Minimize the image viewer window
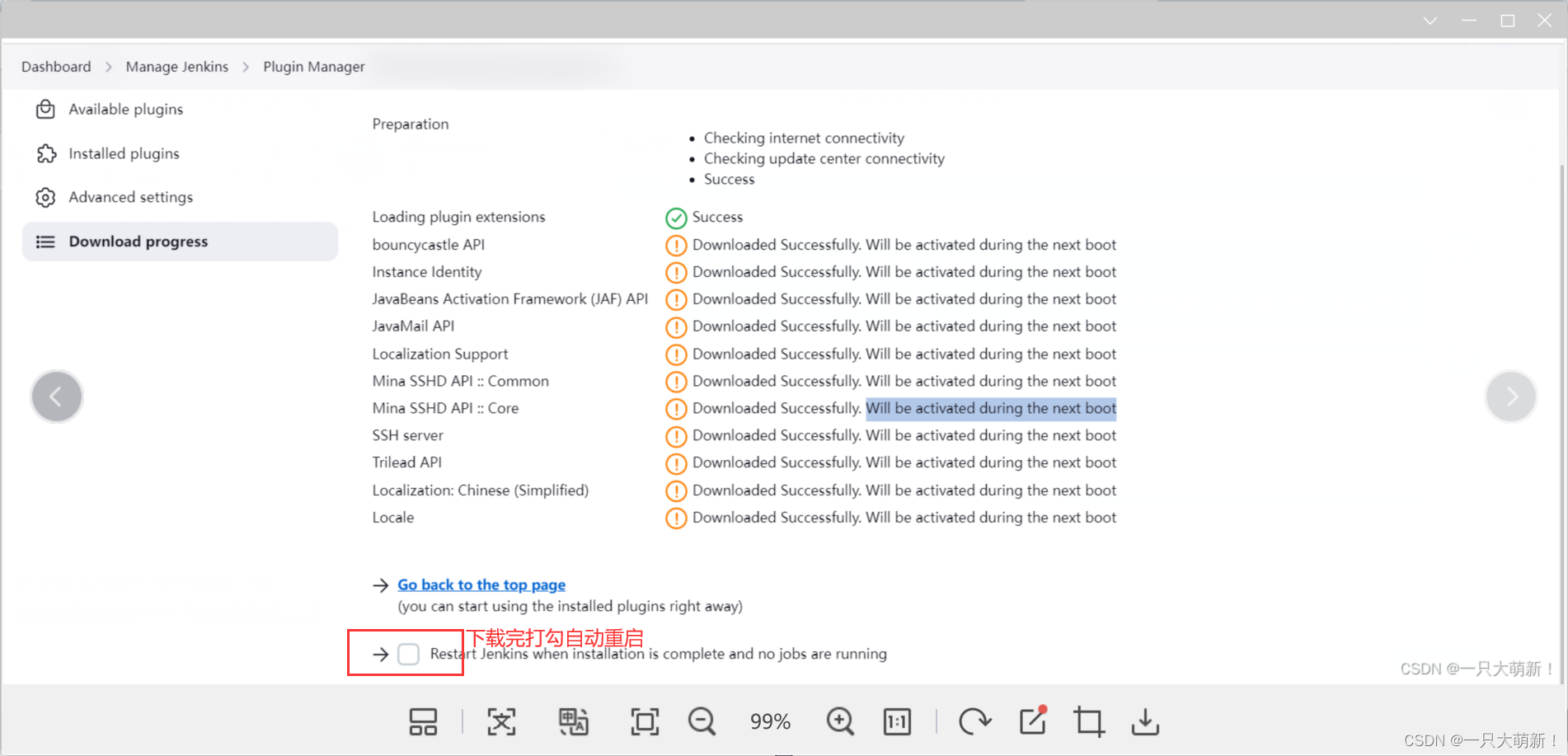The image size is (1568, 756). pyautogui.click(x=1469, y=21)
